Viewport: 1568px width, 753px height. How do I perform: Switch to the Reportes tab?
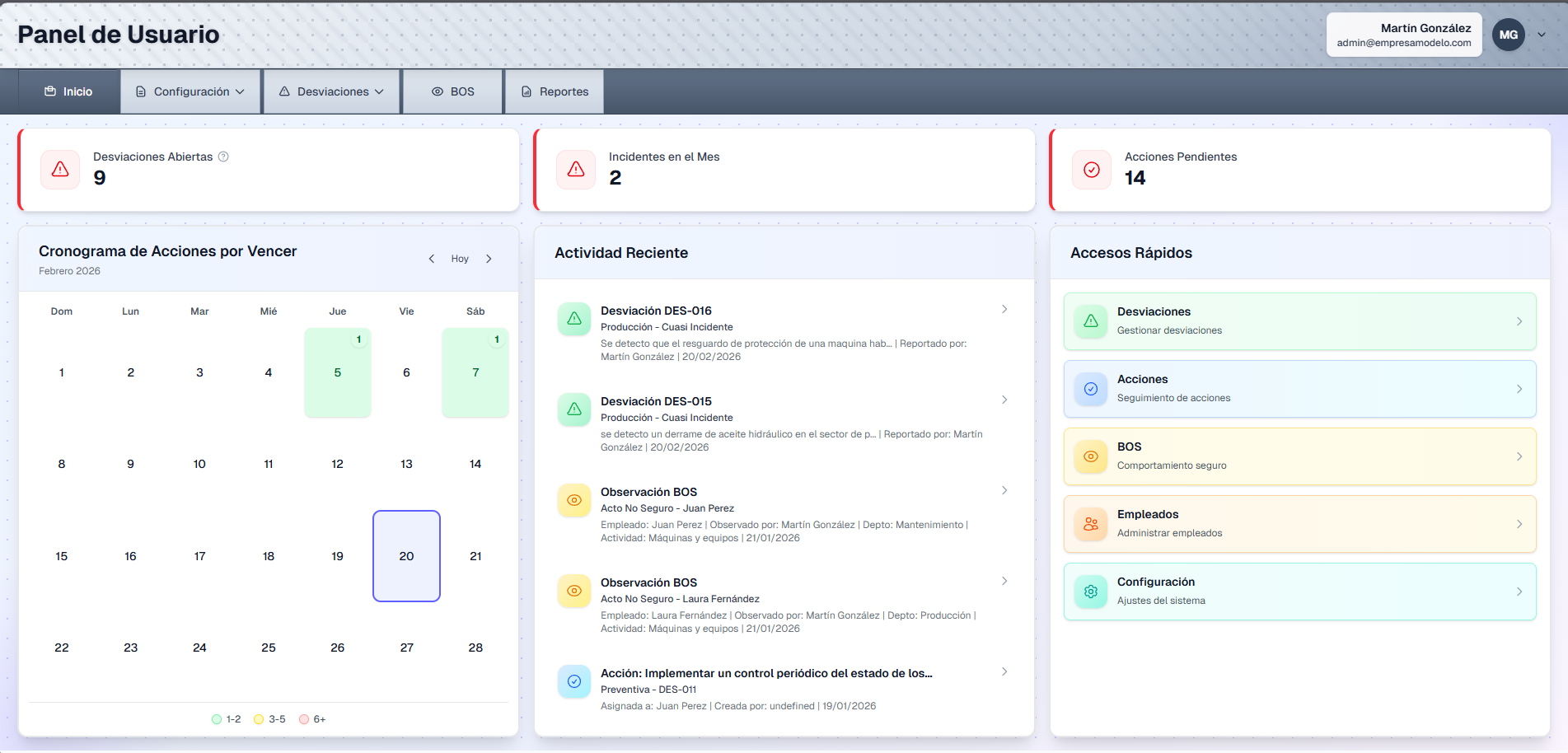(x=555, y=91)
